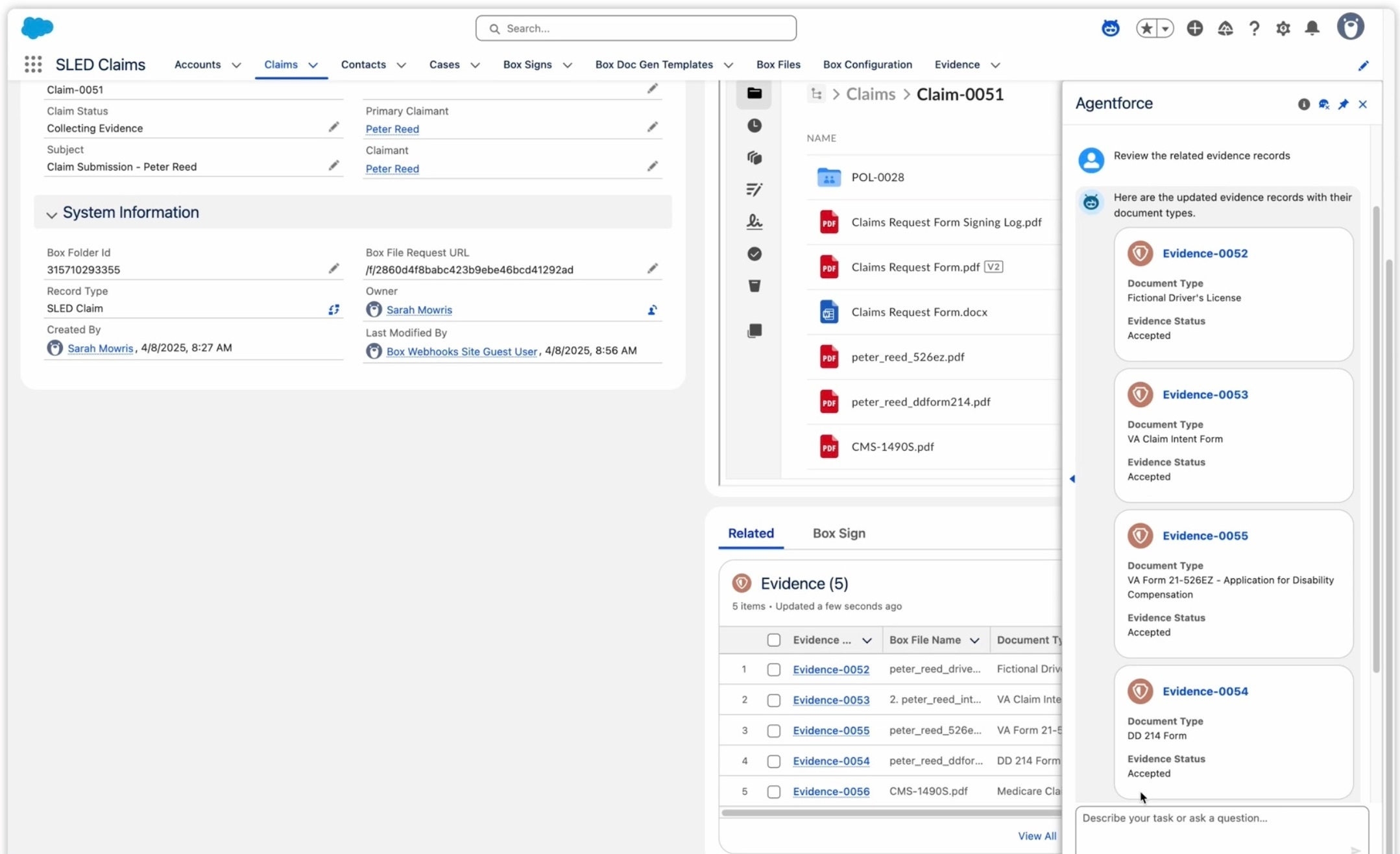Check the Evidence-0053 row checkbox
The image size is (1400, 854).
[x=773, y=700]
